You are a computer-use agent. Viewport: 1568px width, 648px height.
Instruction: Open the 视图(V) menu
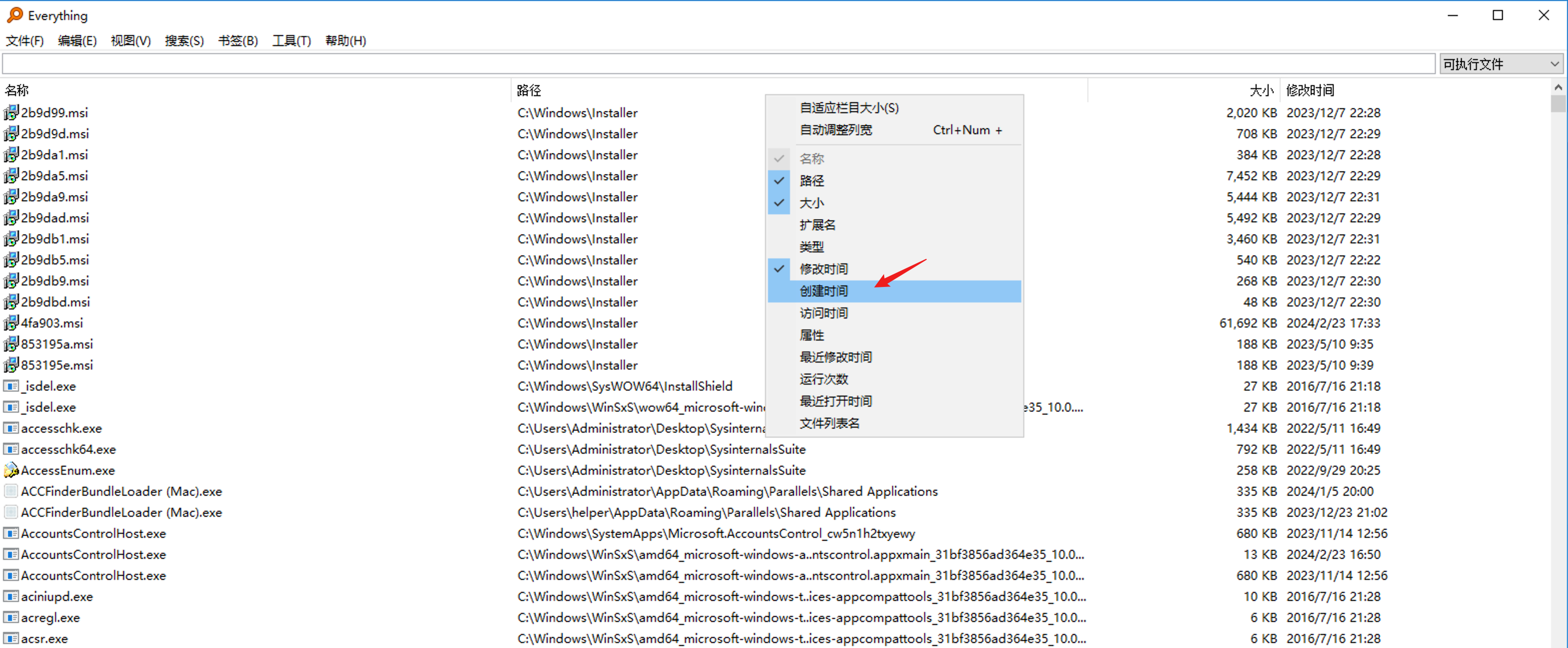point(130,41)
